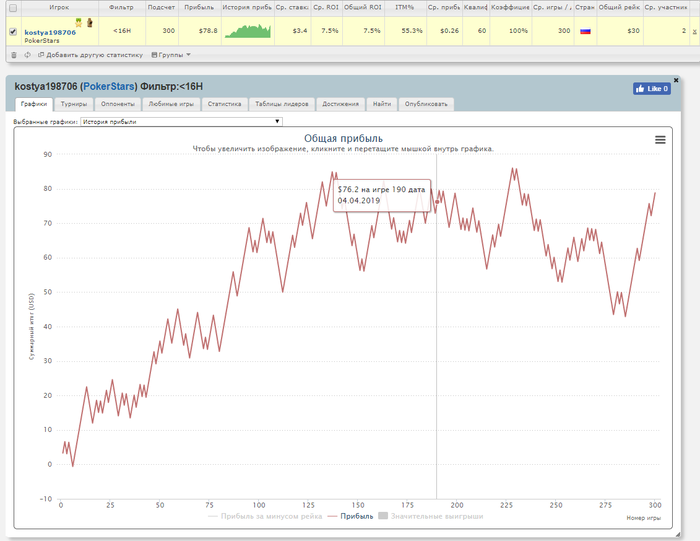700x541 pixels.
Task: Click the Russian flag icon in the row
Action: 585,31
